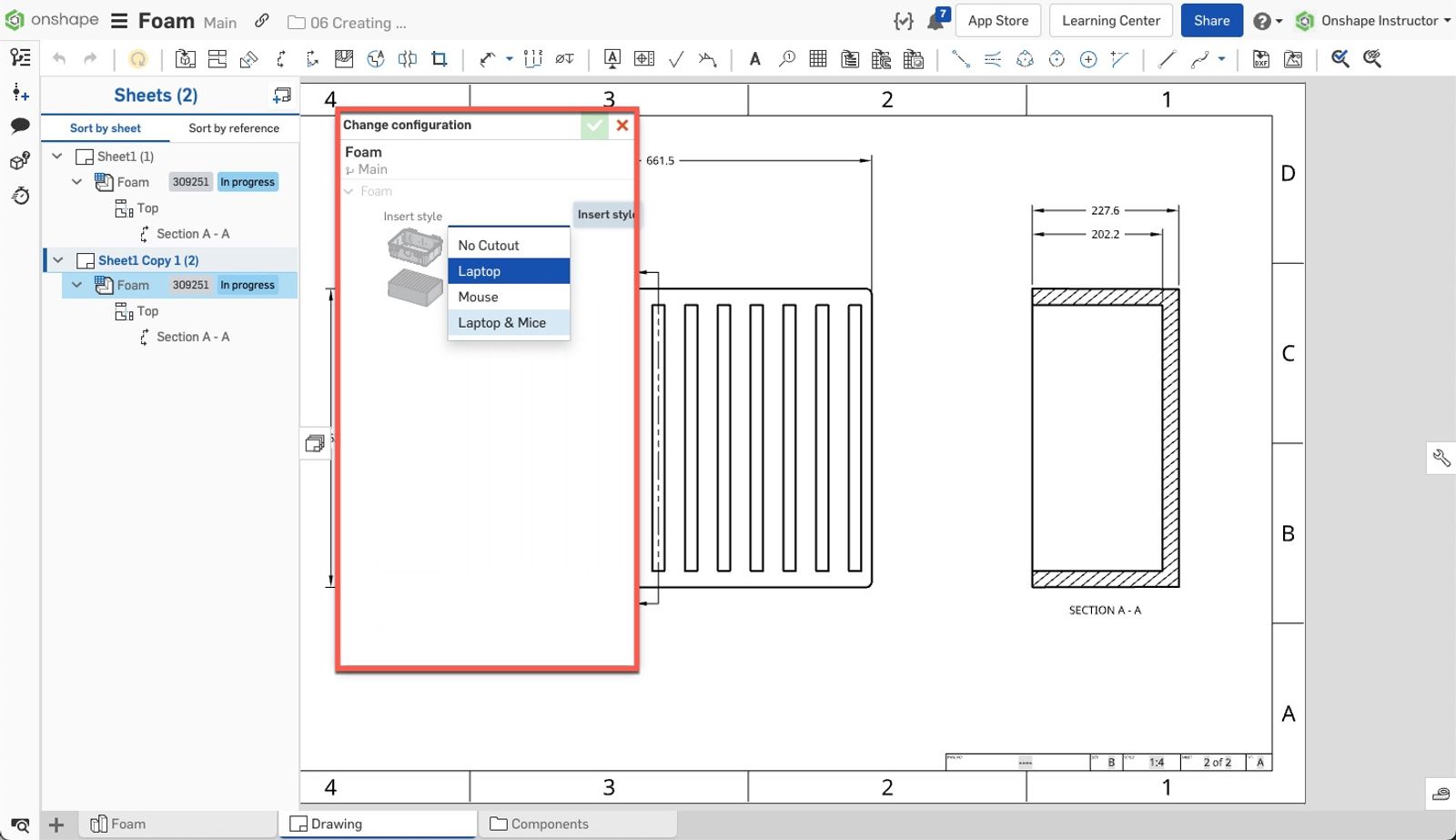Image resolution: width=1456 pixels, height=840 pixels.
Task: Select the Centerline circle-plus tool
Action: point(1088,59)
